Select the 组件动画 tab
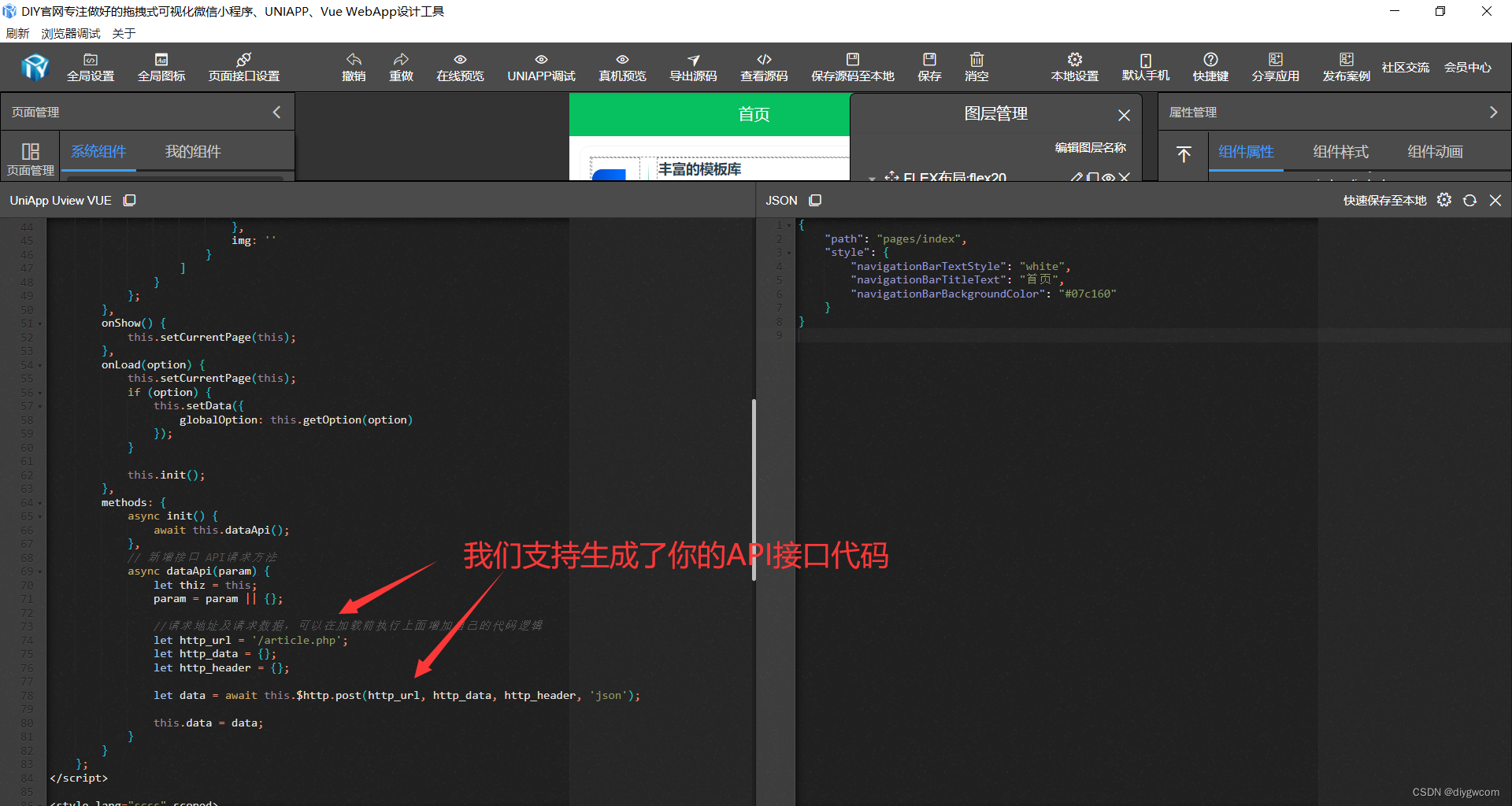 click(1435, 152)
